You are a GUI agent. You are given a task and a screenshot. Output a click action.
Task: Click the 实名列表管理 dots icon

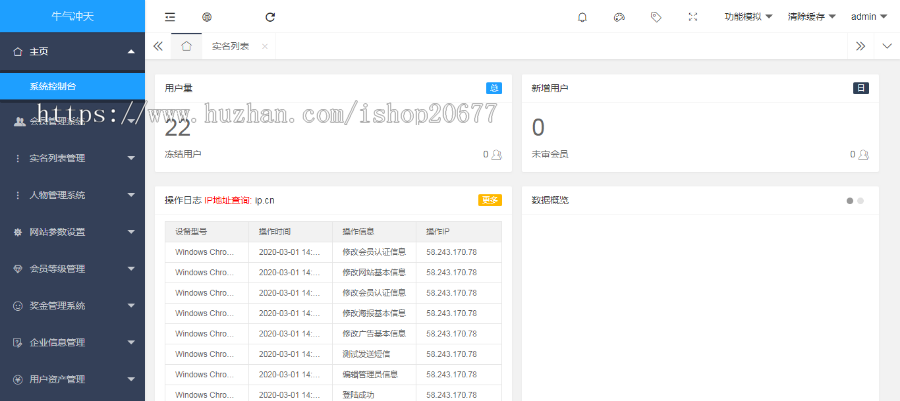point(17,158)
